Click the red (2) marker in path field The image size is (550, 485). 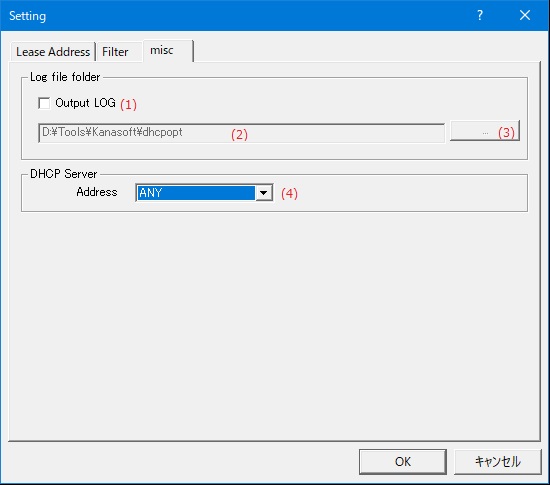coord(239,135)
